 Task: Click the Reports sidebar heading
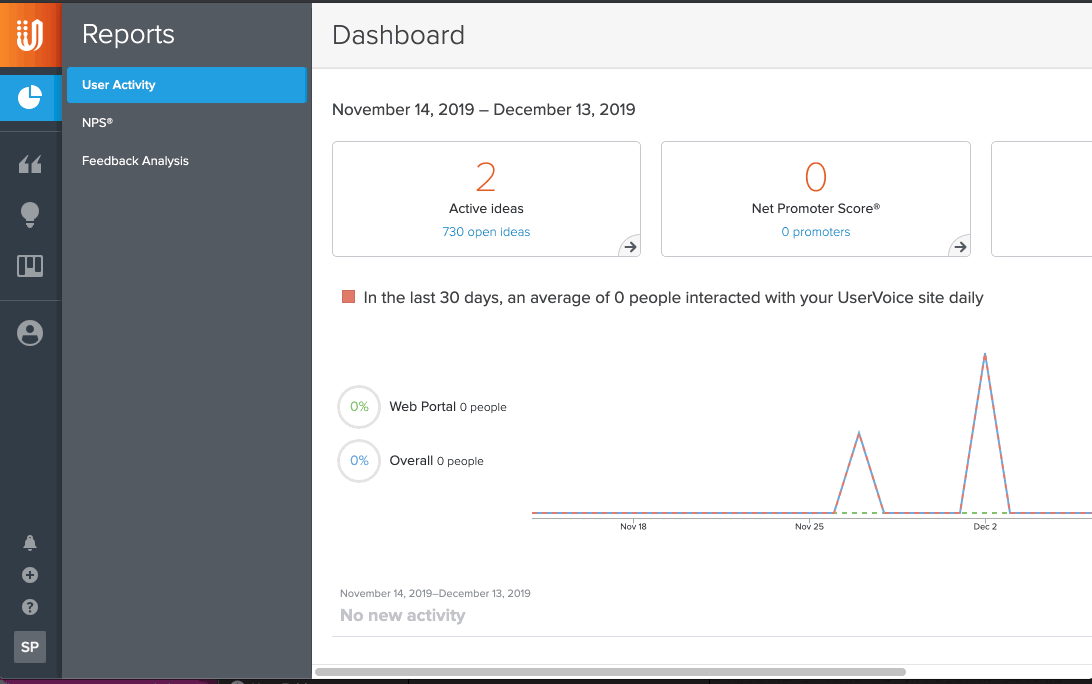[x=128, y=34]
